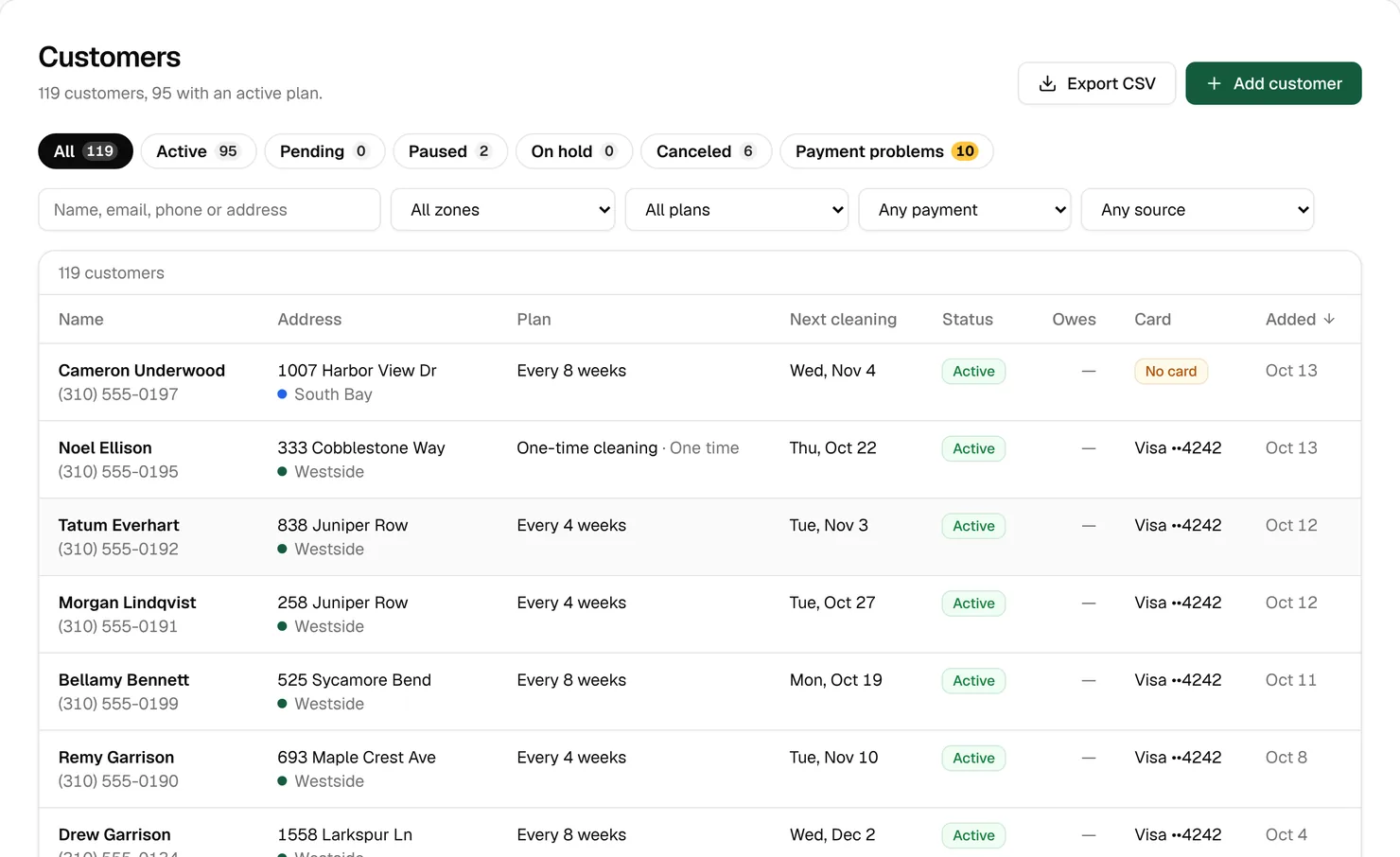Screen dimensions: 1400x857
Task: Open Morgan Lindqvist's customer row
Action: coord(700,615)
